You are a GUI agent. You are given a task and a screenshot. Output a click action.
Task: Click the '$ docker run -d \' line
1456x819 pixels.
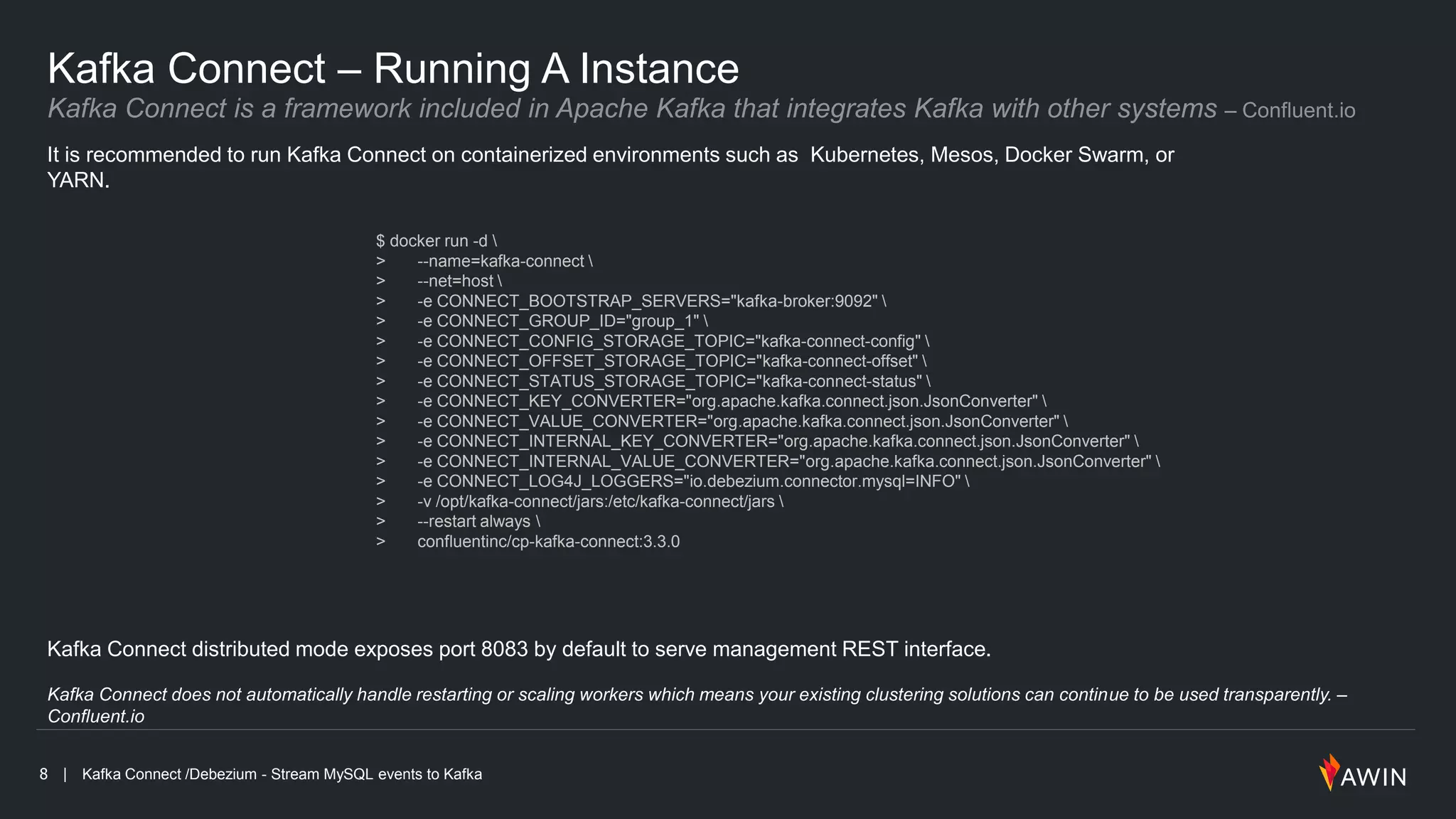437,241
